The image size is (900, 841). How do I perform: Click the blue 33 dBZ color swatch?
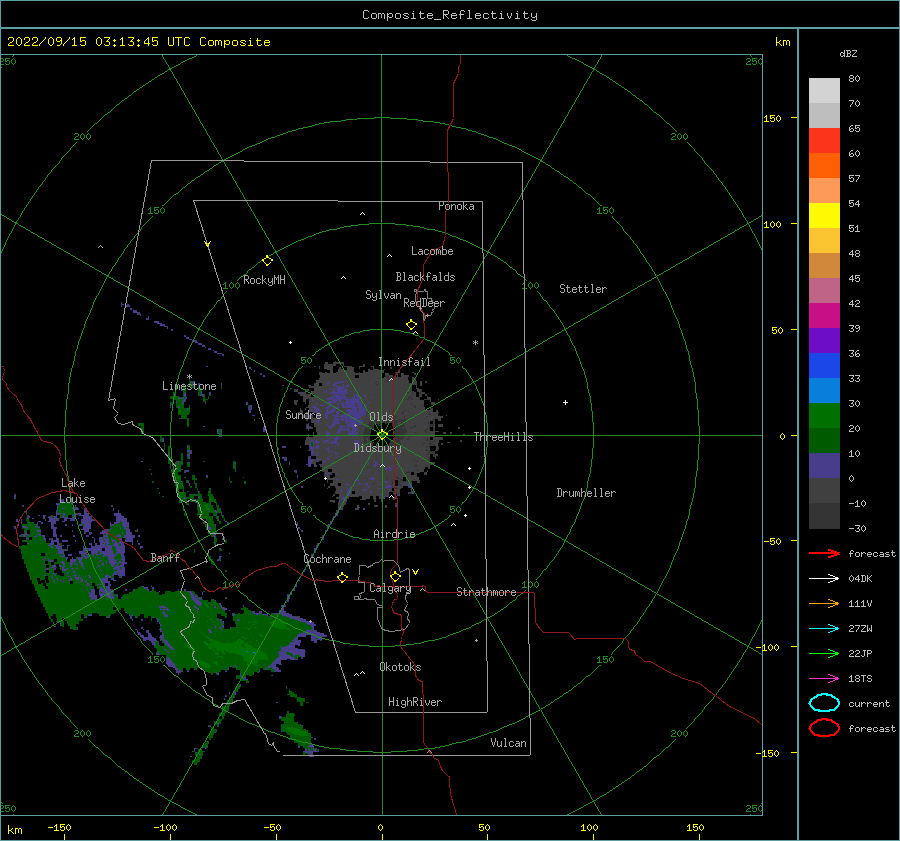click(x=824, y=366)
